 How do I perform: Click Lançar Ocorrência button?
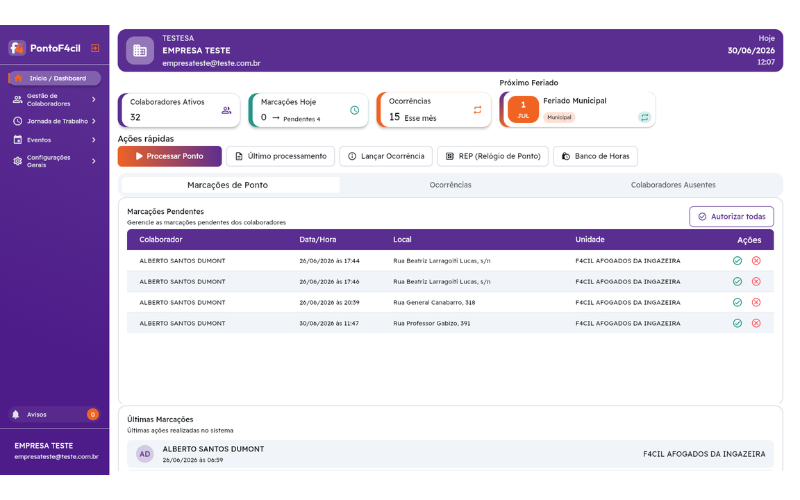click(386, 156)
